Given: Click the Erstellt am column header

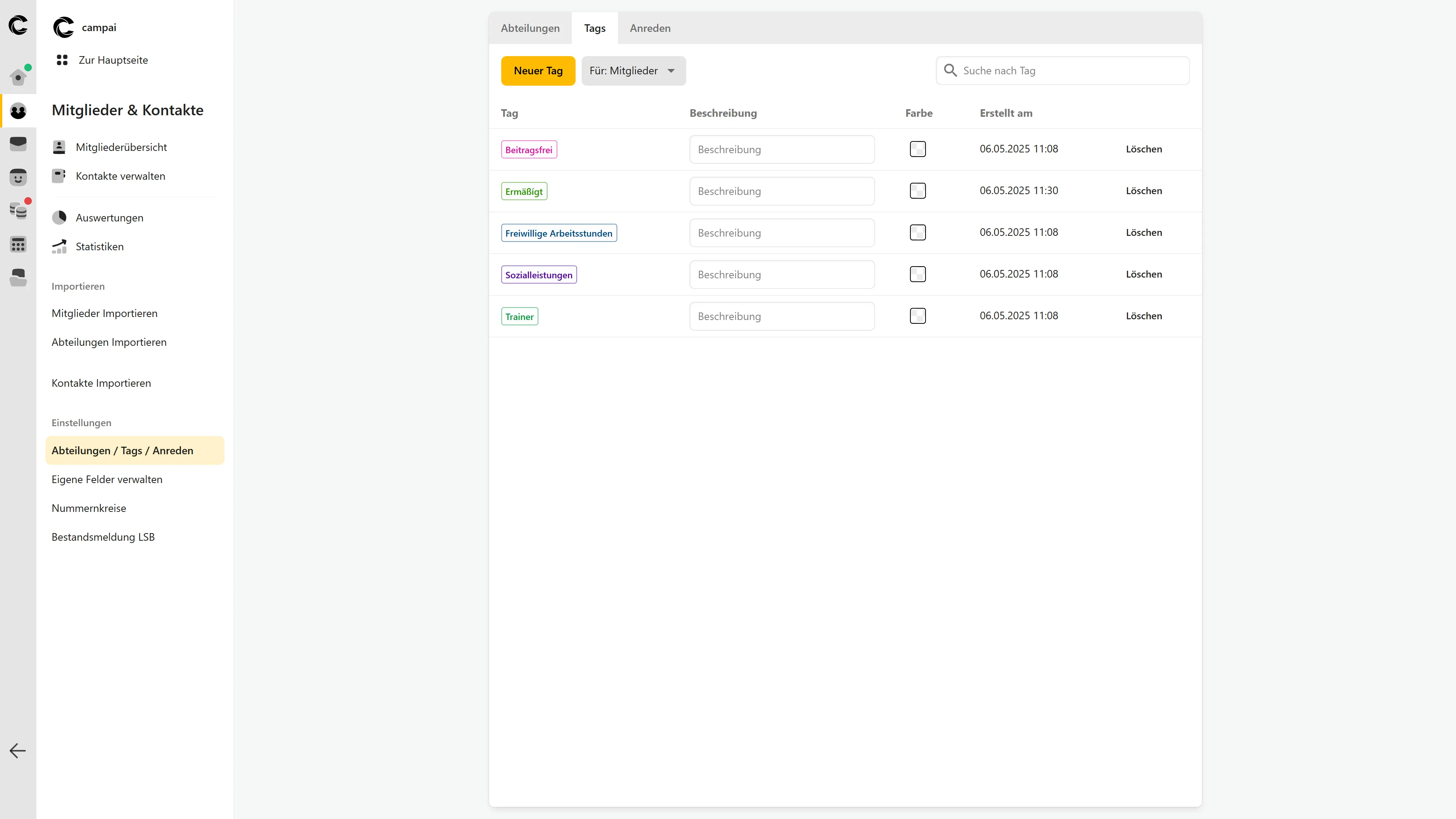Looking at the screenshot, I should pos(1006,113).
